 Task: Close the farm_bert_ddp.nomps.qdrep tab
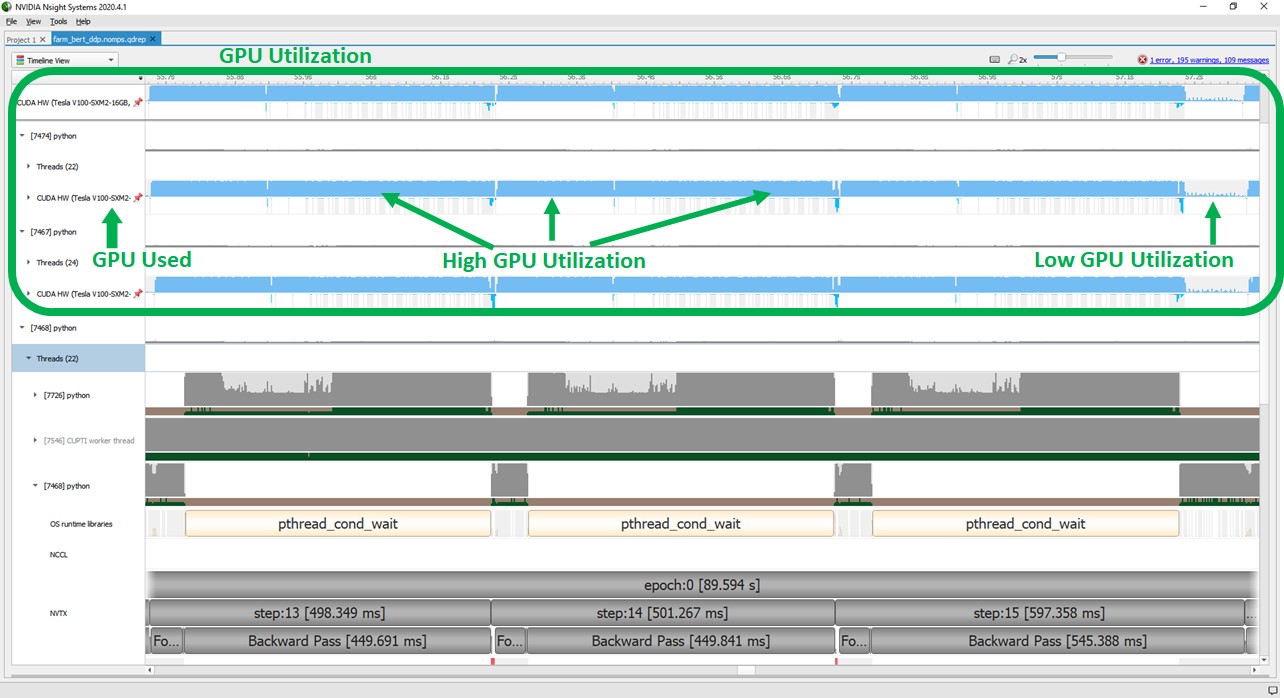point(154,39)
